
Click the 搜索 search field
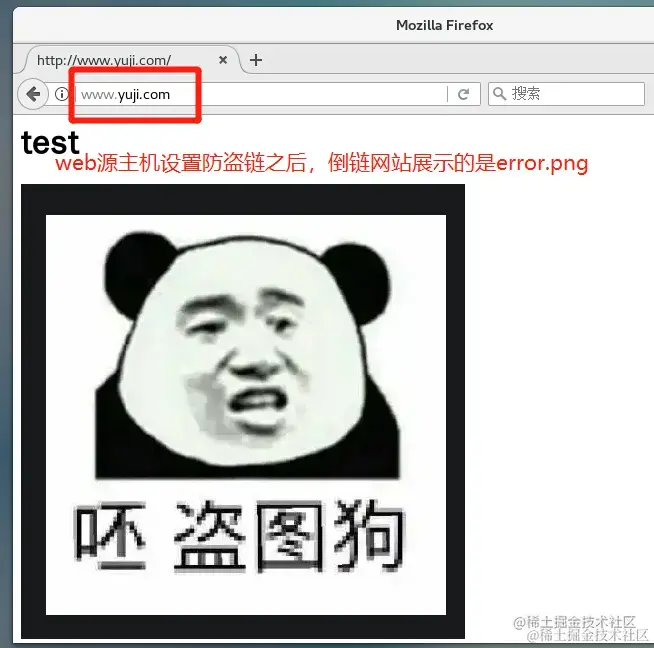pyautogui.click(x=566, y=94)
